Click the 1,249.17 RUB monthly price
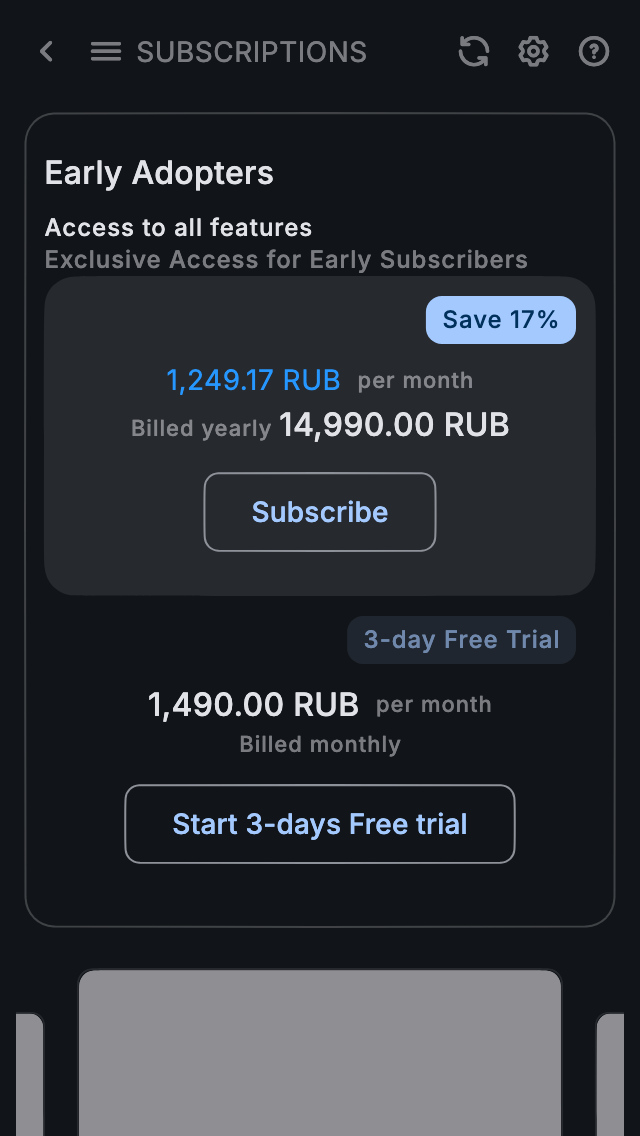The image size is (640, 1136). click(253, 381)
